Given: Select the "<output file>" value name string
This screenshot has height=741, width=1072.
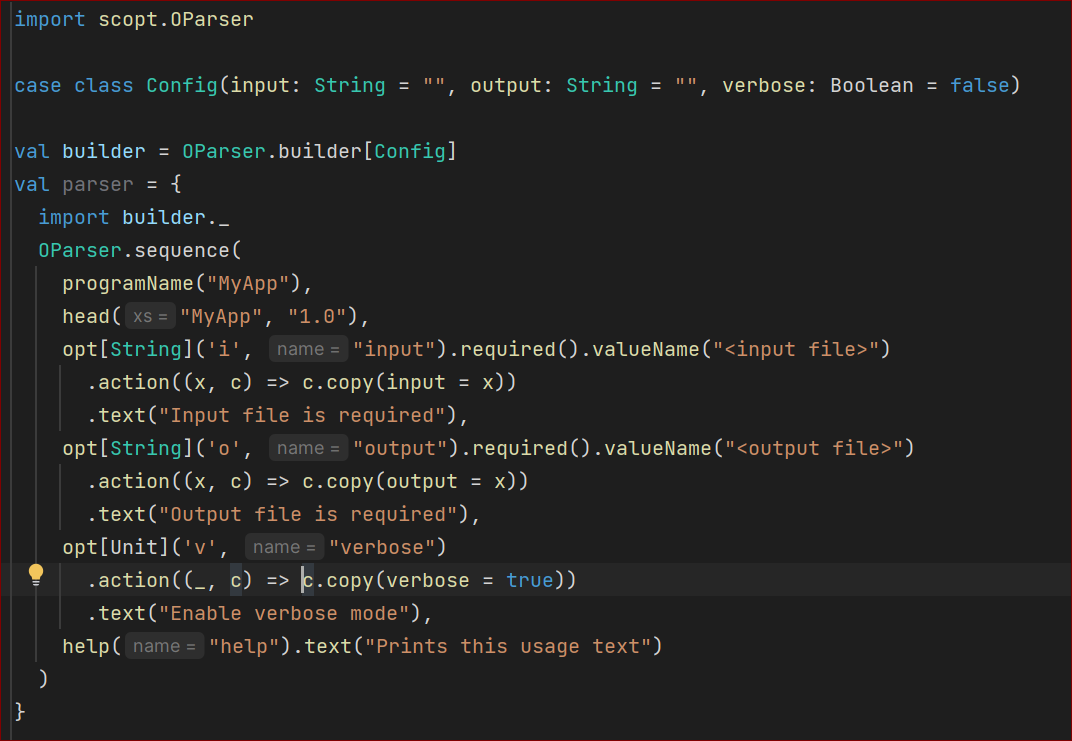Looking at the screenshot, I should (815, 448).
